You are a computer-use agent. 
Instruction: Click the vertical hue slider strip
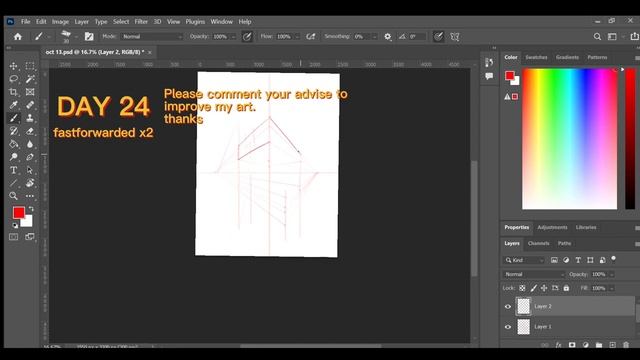630,139
